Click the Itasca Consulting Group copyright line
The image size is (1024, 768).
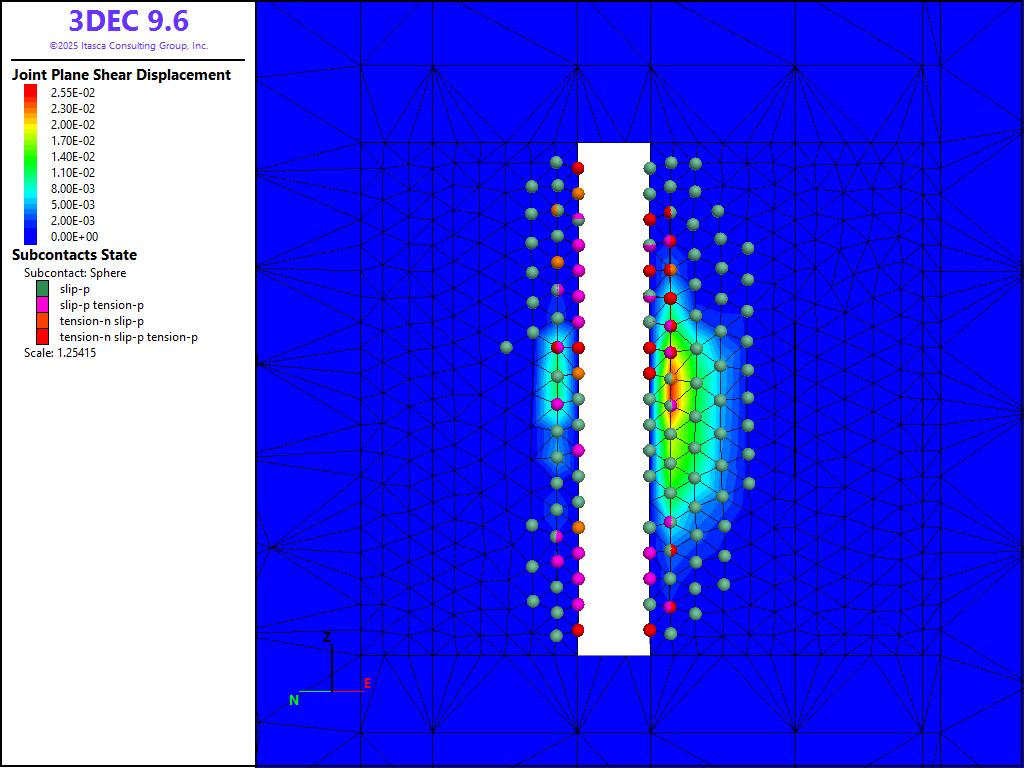(x=128, y=46)
